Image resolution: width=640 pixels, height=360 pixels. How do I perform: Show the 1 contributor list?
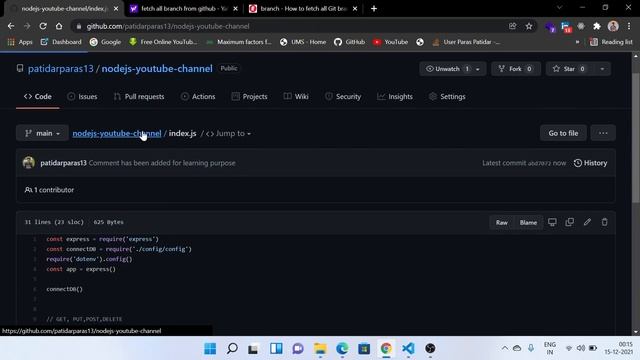(49, 190)
